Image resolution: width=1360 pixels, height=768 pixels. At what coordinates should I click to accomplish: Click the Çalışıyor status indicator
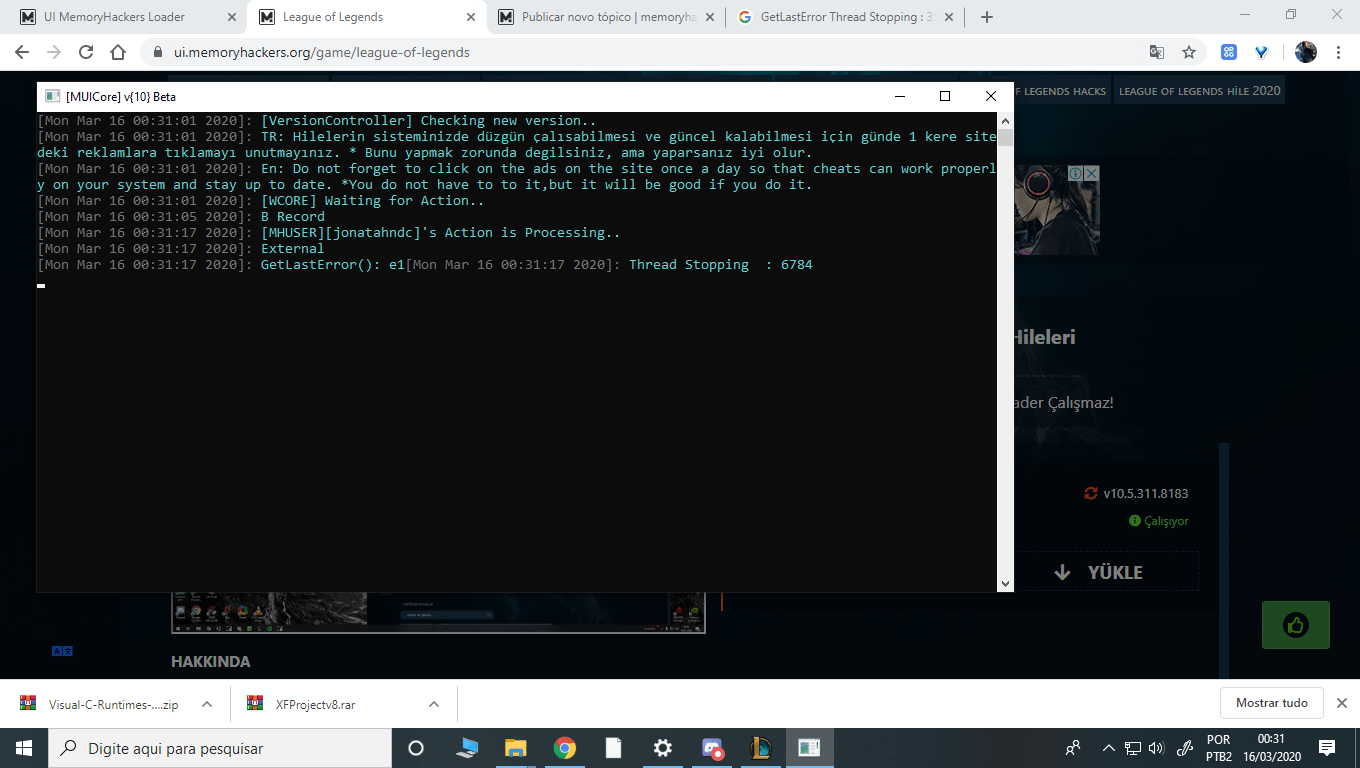[1159, 521]
